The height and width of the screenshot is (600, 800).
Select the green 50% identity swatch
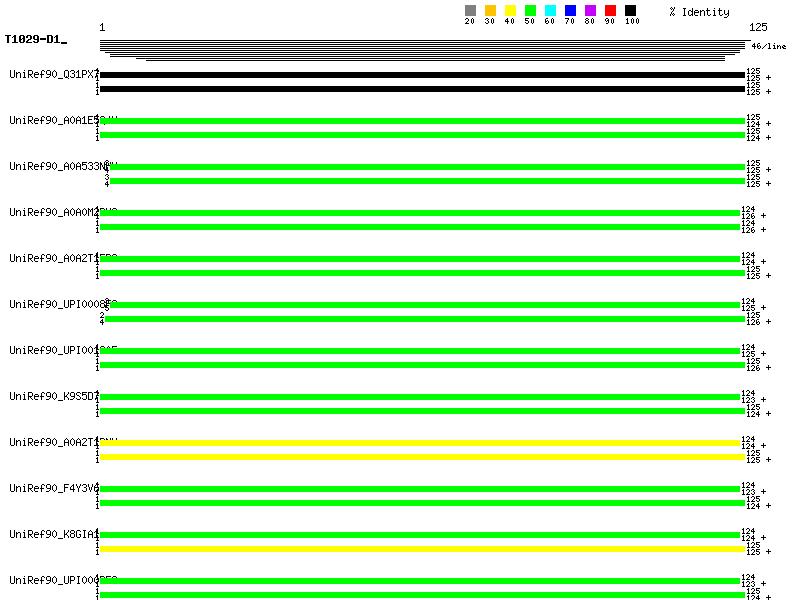pos(530,11)
